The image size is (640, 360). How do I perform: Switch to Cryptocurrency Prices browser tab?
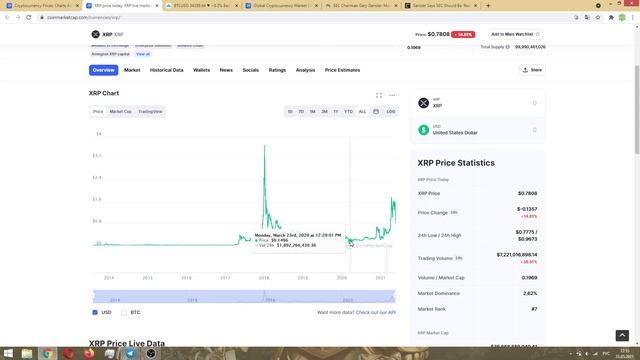[x=41, y=6]
